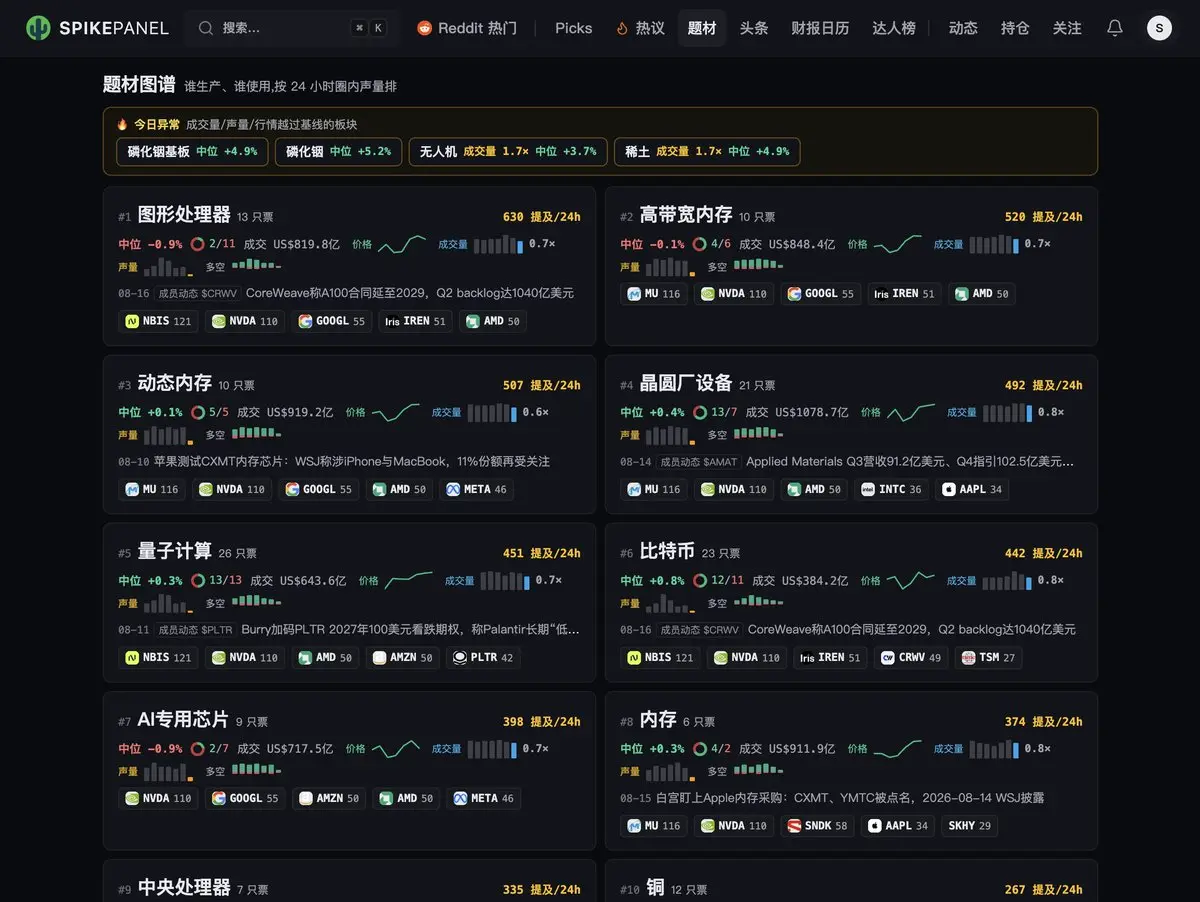The image size is (1200, 902).
Task: Click the 成员动态 $PLTR tag
Action: point(195,629)
